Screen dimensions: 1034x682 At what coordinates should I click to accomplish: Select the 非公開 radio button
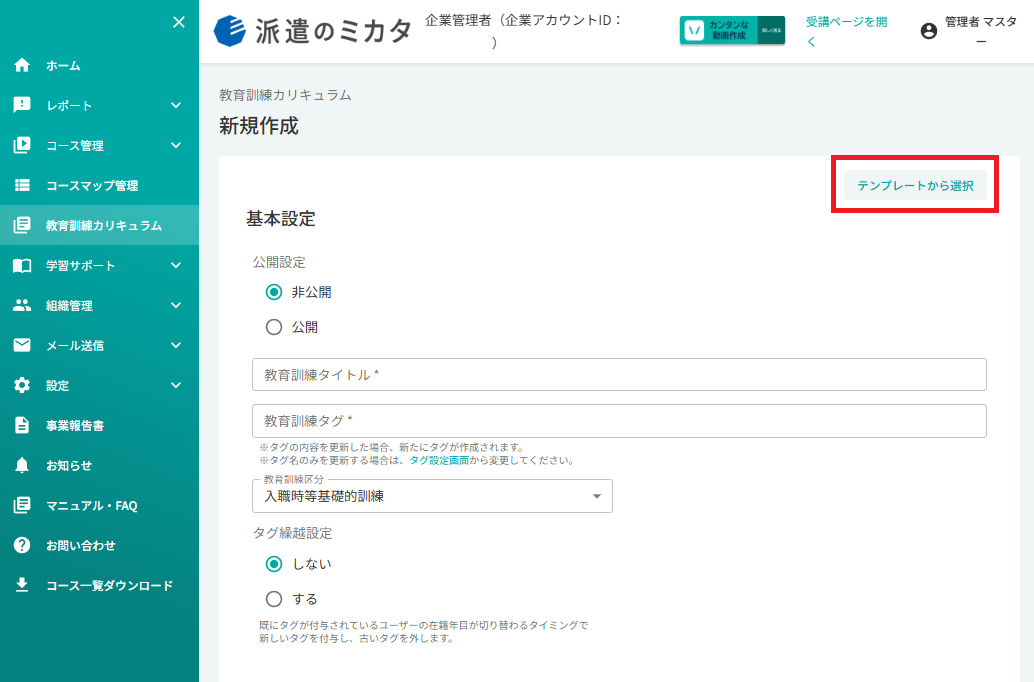pos(274,292)
